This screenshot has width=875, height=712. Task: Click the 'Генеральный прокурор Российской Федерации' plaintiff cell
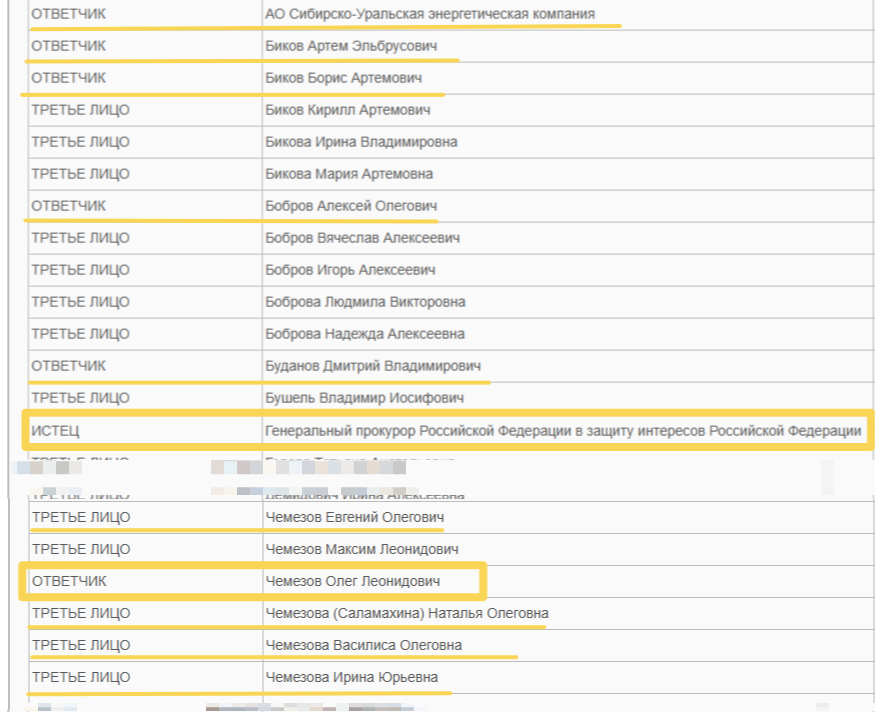[x=563, y=431]
